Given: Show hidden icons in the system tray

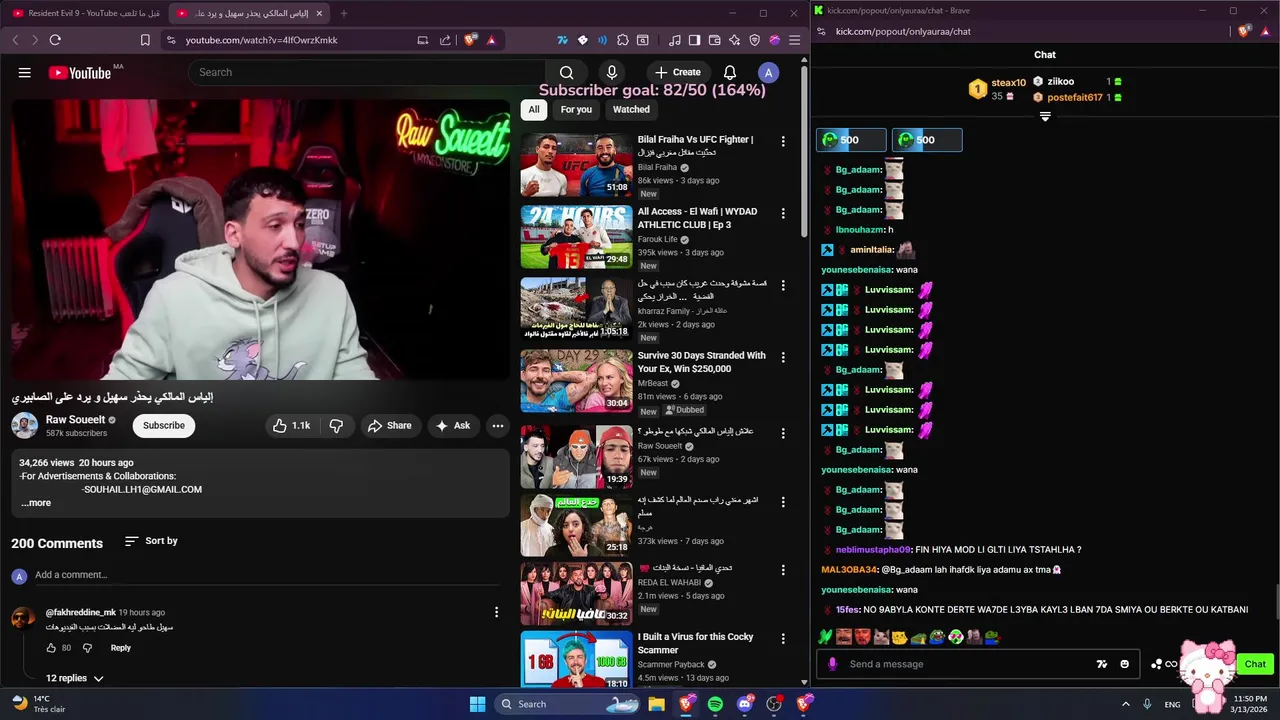Looking at the screenshot, I should coord(1125,704).
